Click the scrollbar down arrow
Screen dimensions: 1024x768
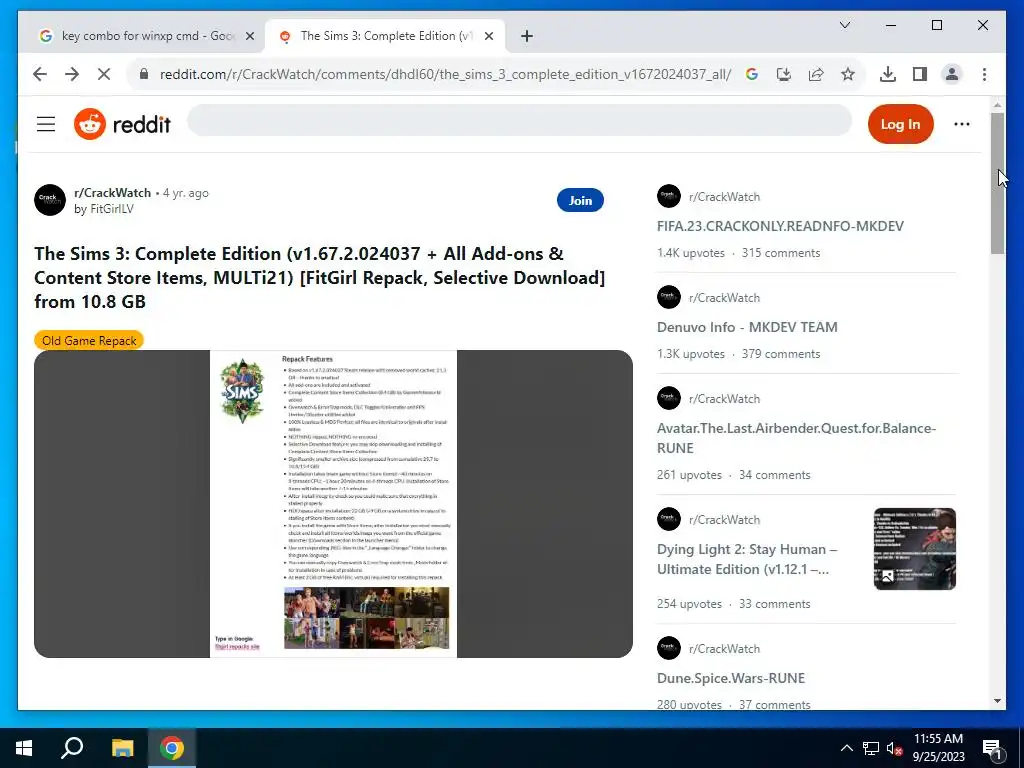[997, 701]
